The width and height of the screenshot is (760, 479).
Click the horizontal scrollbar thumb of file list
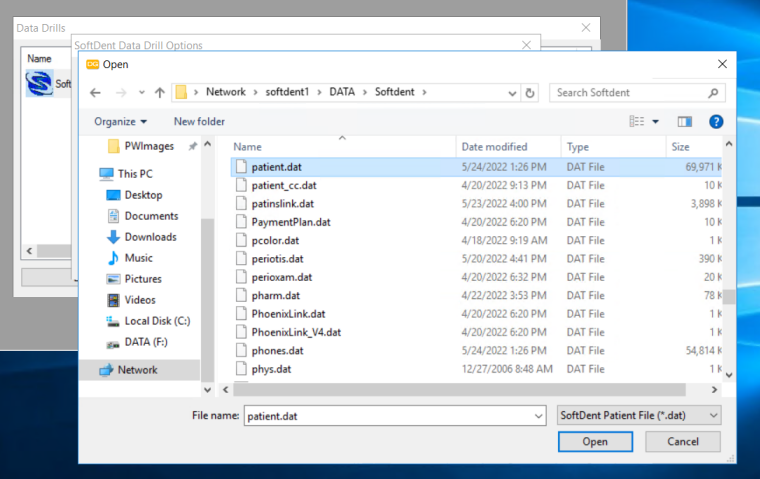point(459,390)
